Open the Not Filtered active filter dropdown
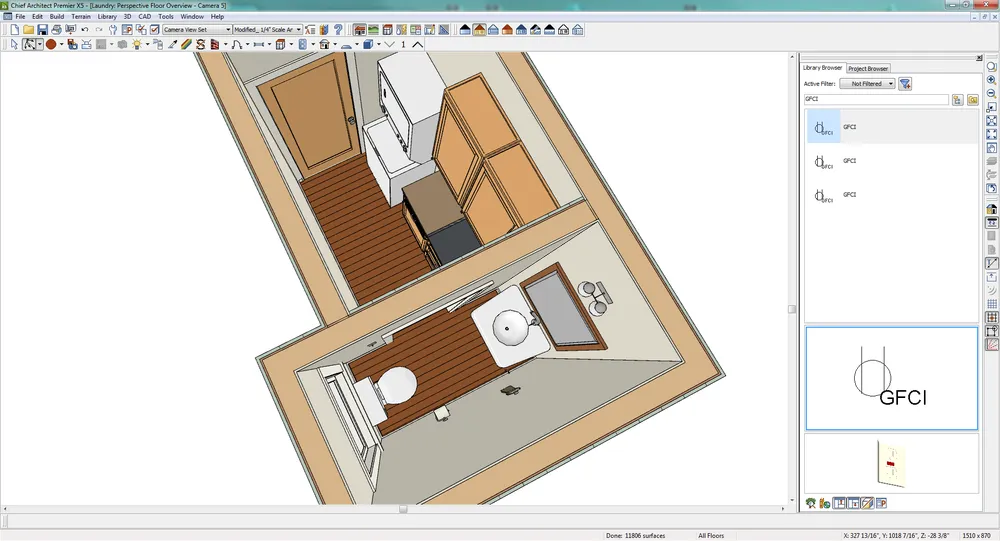The height and width of the screenshot is (541, 1000). click(867, 84)
